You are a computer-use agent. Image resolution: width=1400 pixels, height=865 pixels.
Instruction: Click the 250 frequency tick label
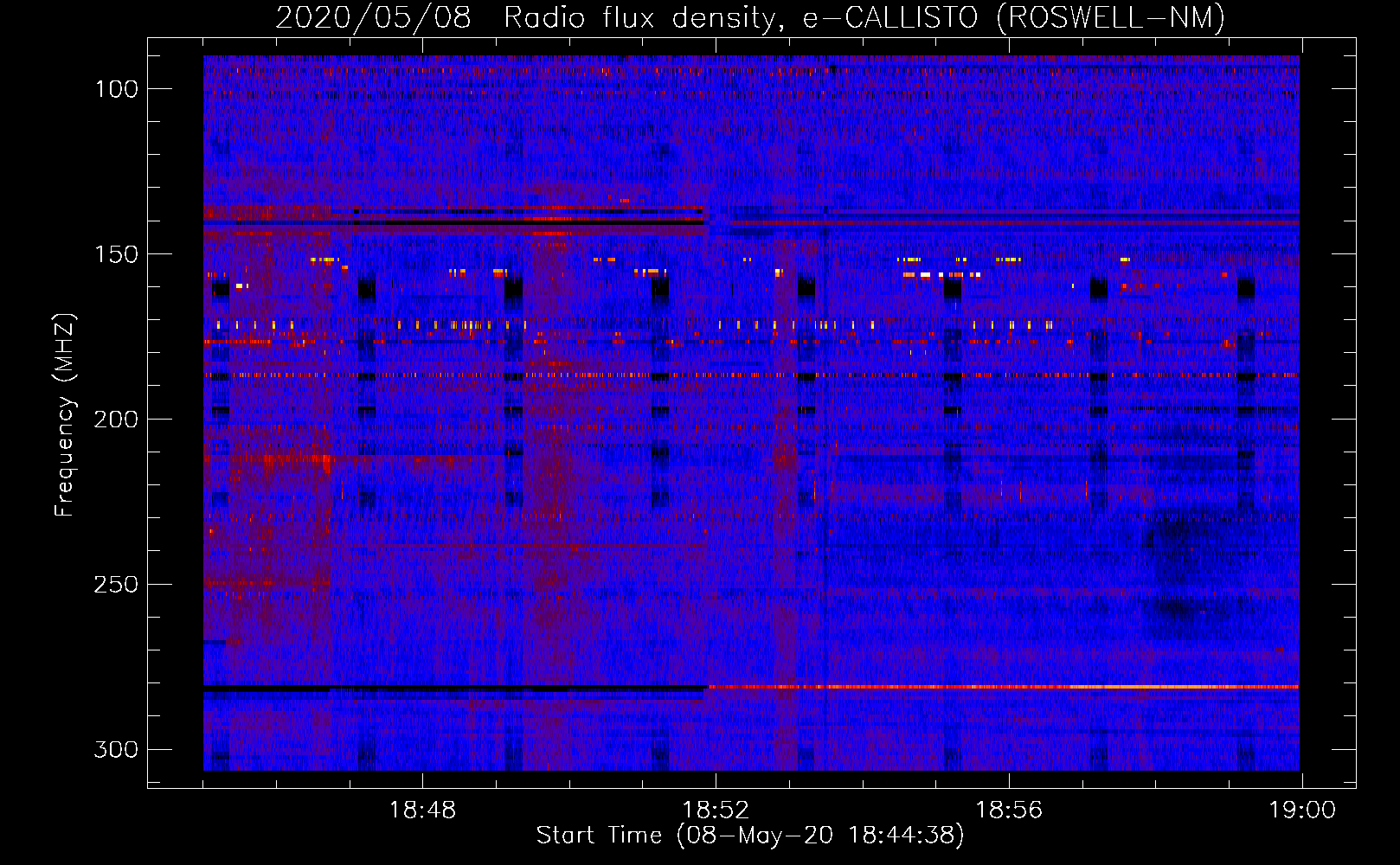(116, 585)
